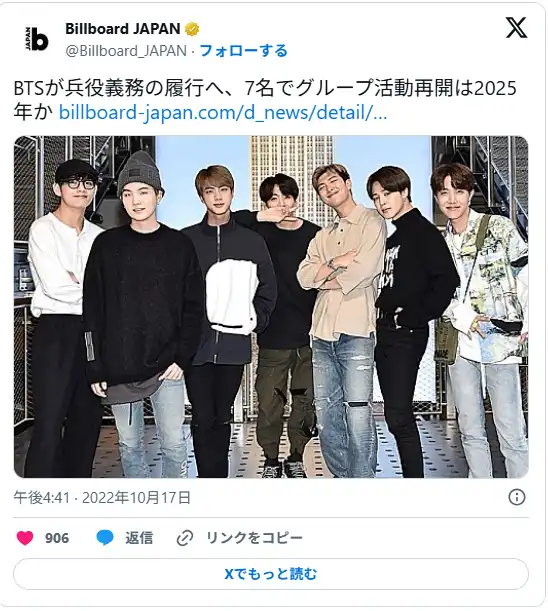Screen dimensions: 548x611
Task: Click the フォローする follow link
Action: tap(244, 51)
